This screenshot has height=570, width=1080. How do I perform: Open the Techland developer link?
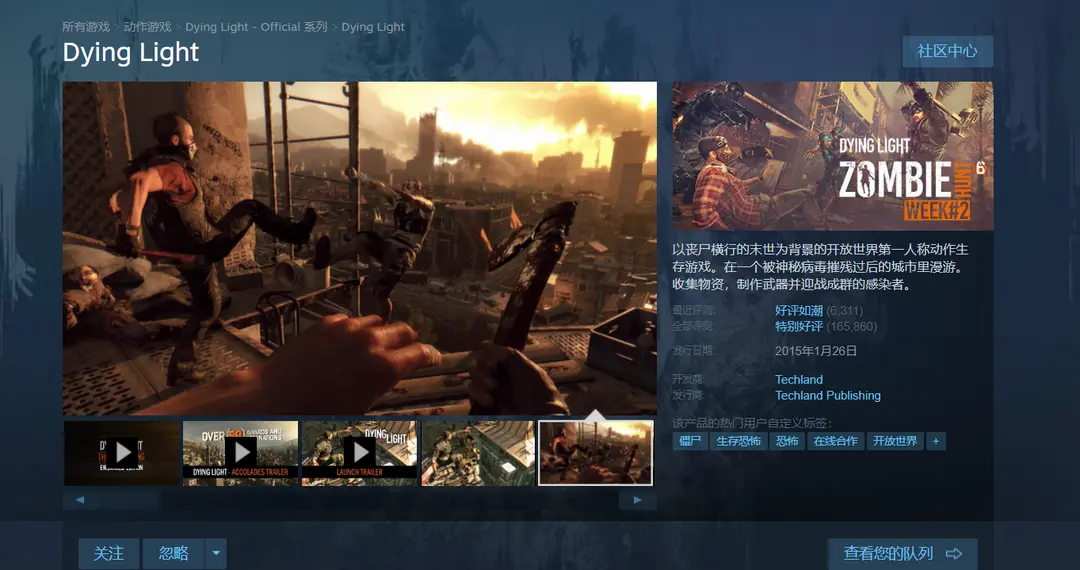799,379
